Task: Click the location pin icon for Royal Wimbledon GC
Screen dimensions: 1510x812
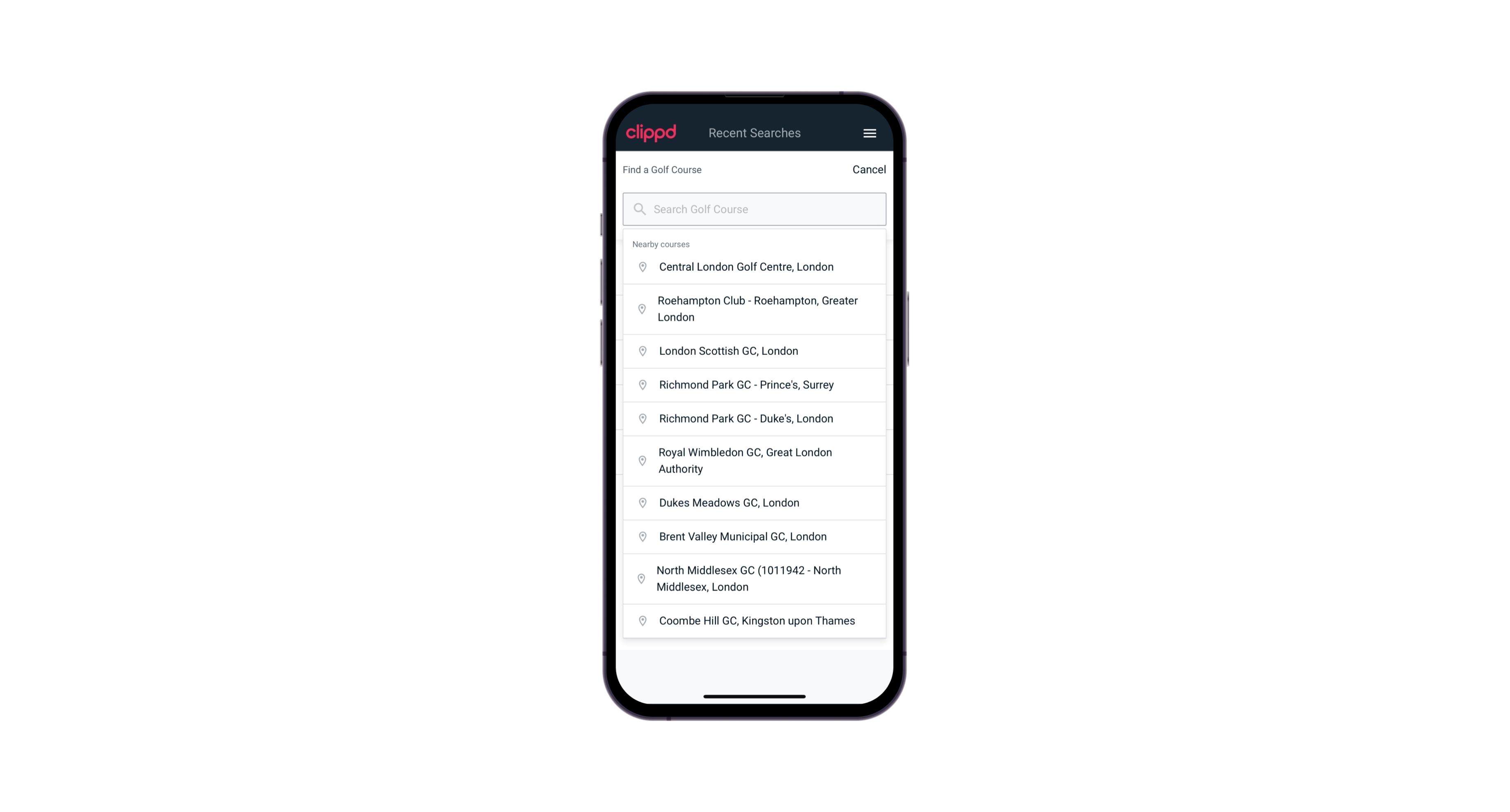Action: [x=643, y=460]
